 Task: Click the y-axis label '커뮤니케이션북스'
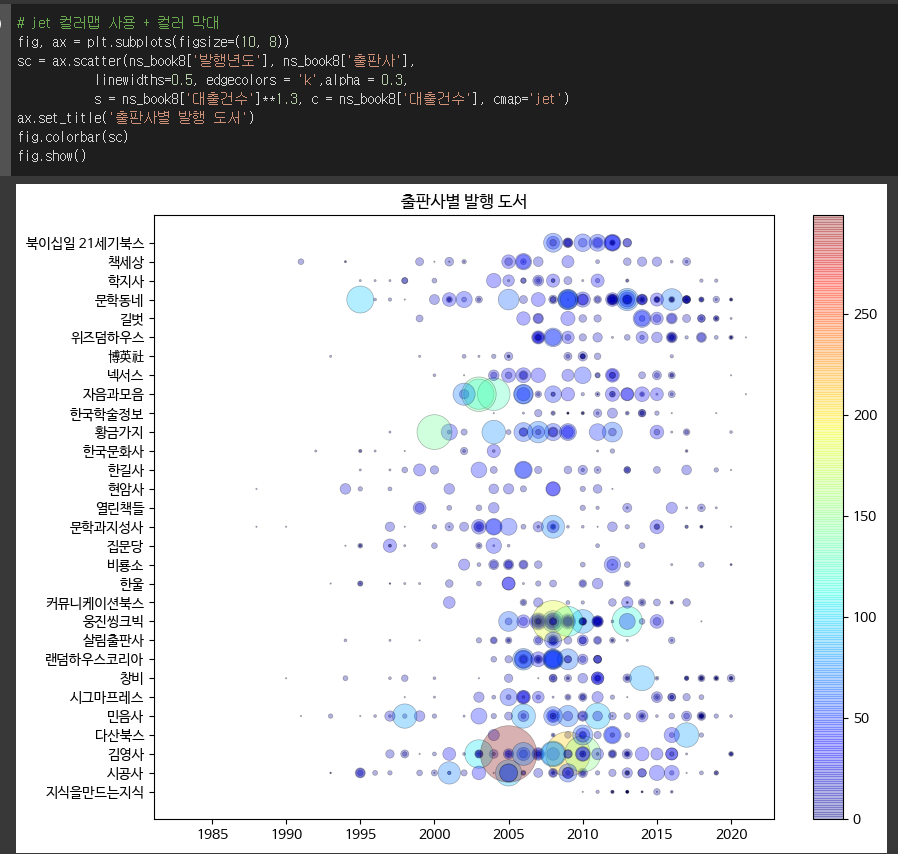pos(95,603)
